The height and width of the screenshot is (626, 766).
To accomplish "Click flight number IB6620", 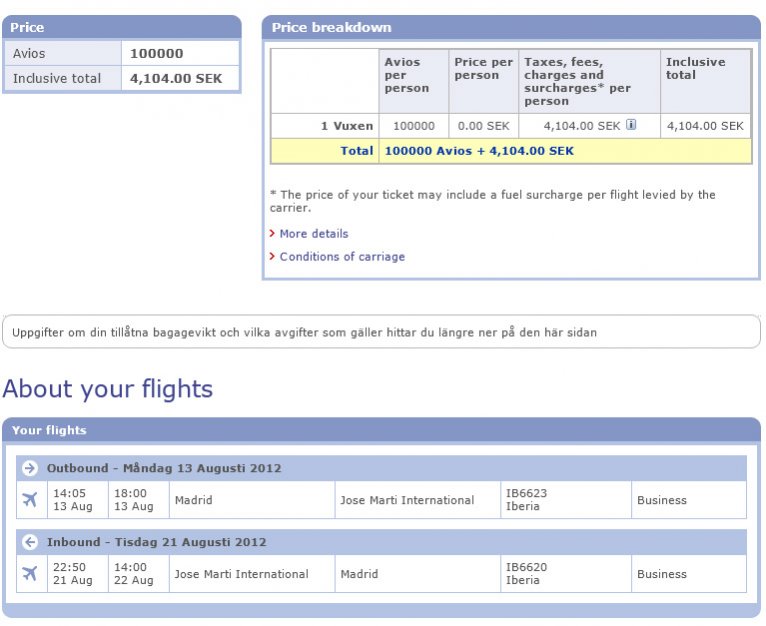I will click(527, 567).
